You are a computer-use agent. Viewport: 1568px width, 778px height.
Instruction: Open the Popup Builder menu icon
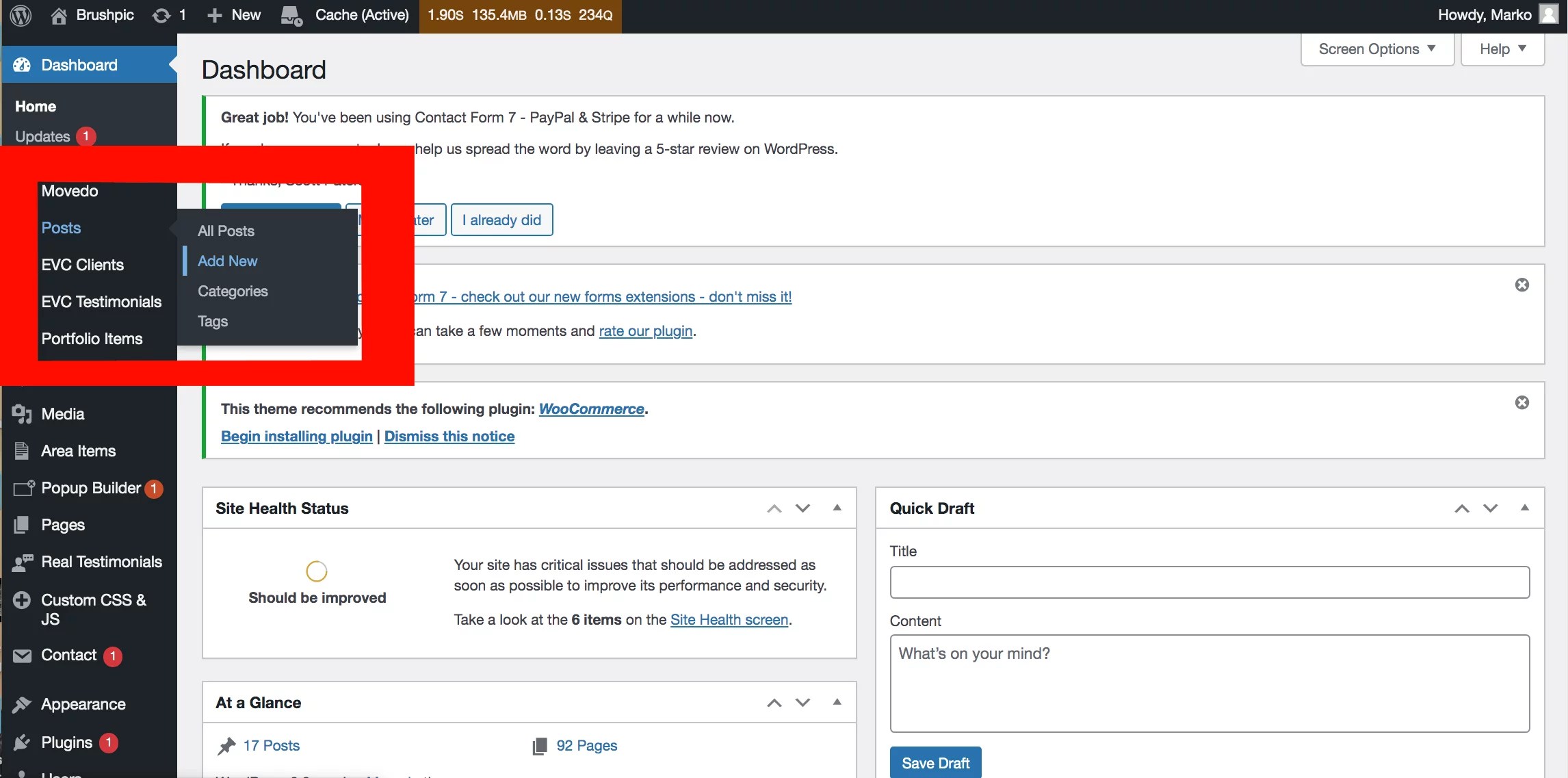coord(23,488)
